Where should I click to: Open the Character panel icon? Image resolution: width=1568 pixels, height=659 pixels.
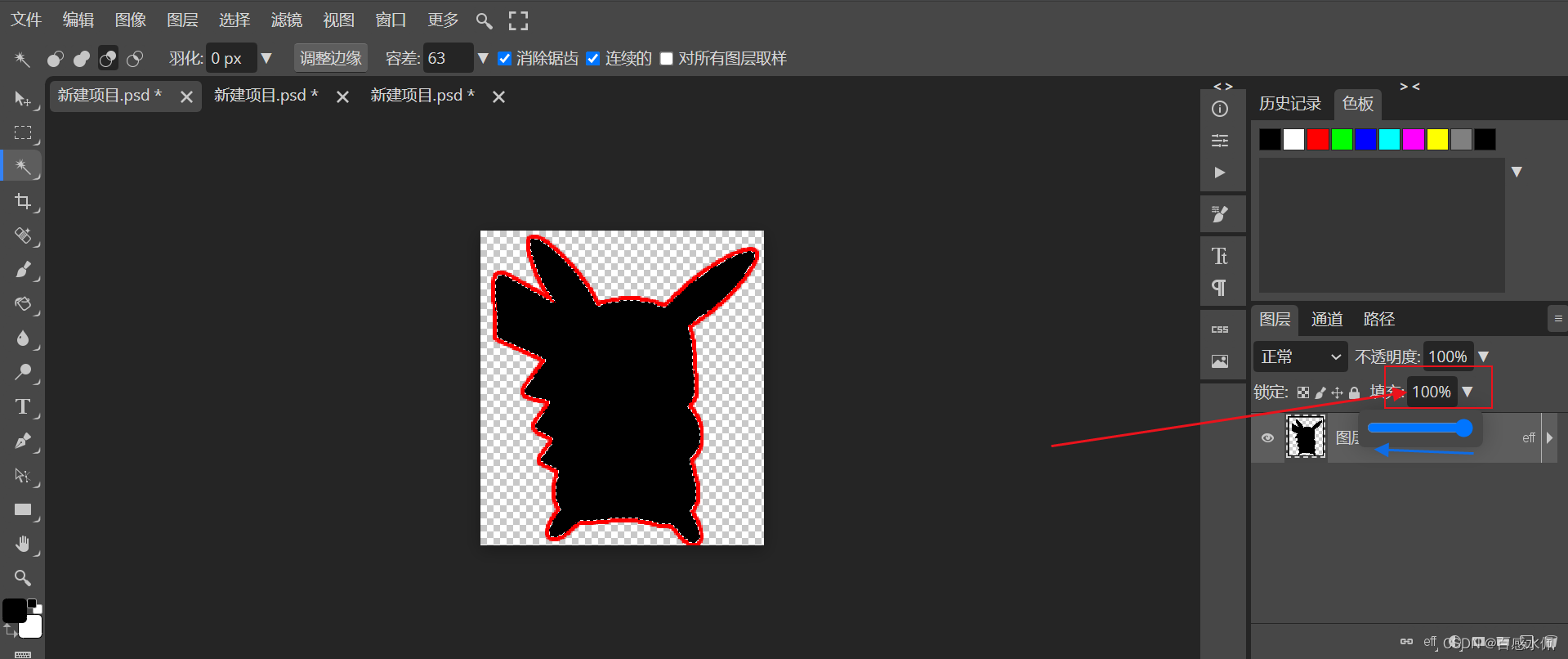point(1220,256)
